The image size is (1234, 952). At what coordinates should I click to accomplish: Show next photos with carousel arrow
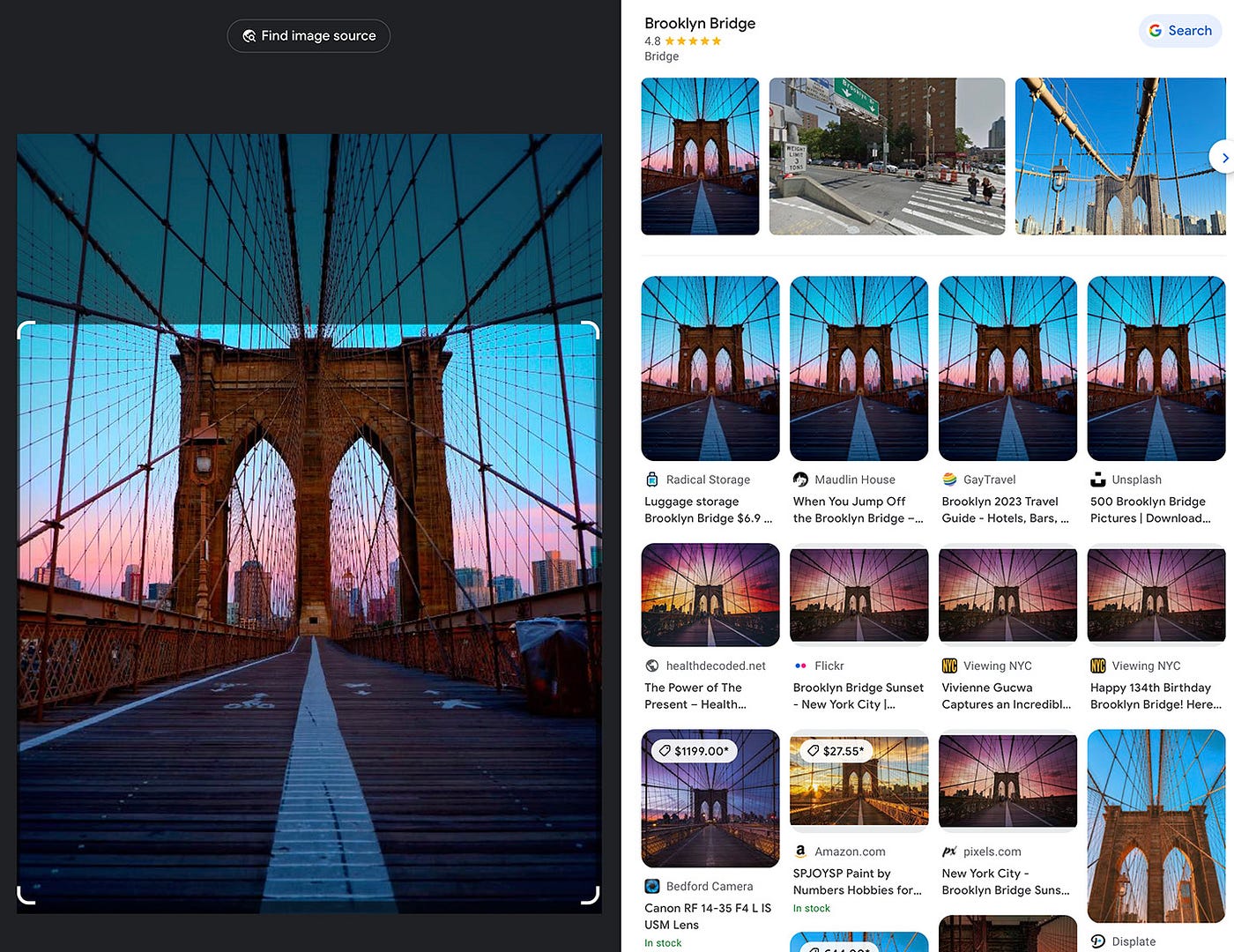(1223, 158)
